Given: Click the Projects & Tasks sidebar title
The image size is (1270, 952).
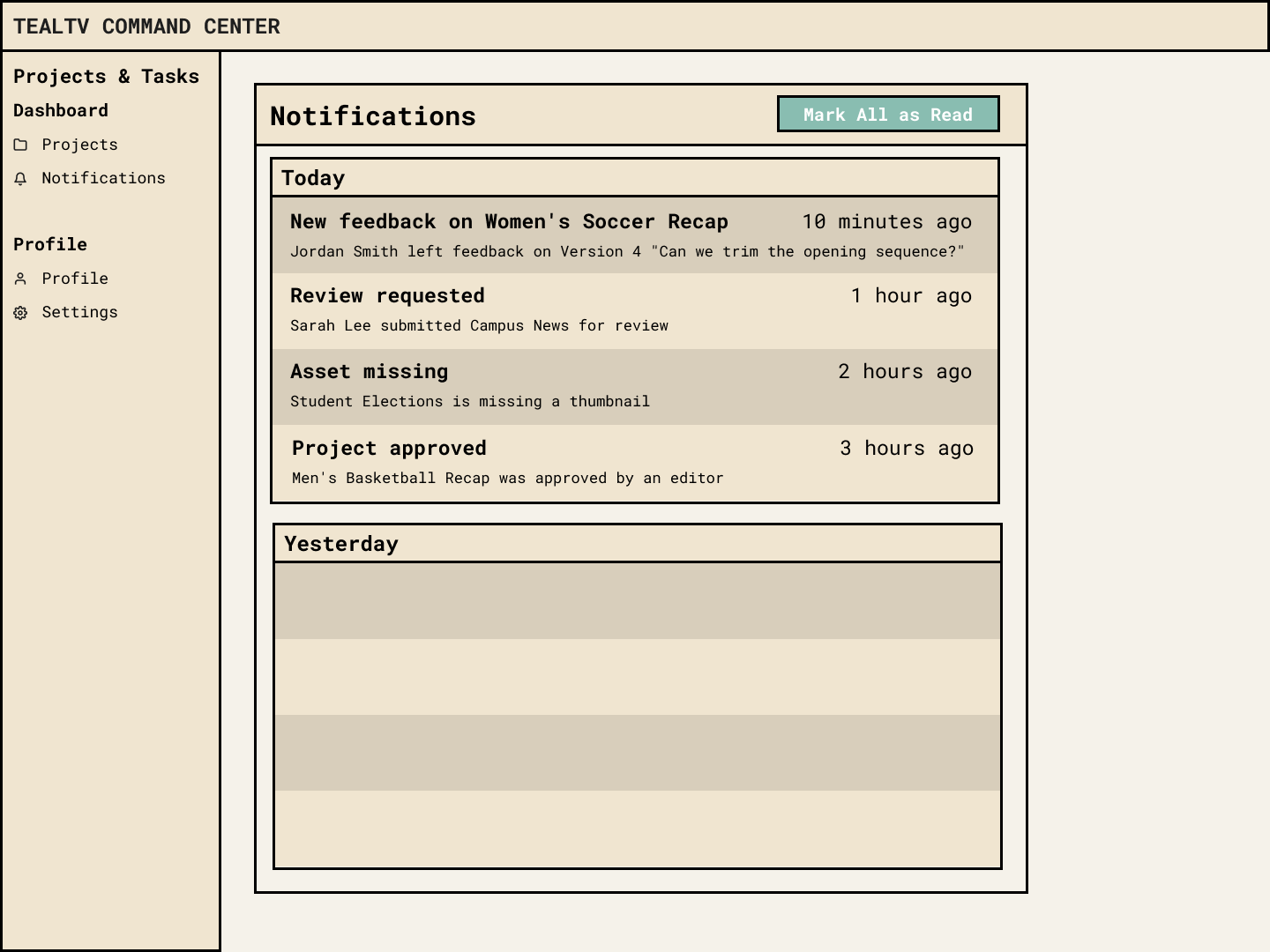Looking at the screenshot, I should pos(106,77).
